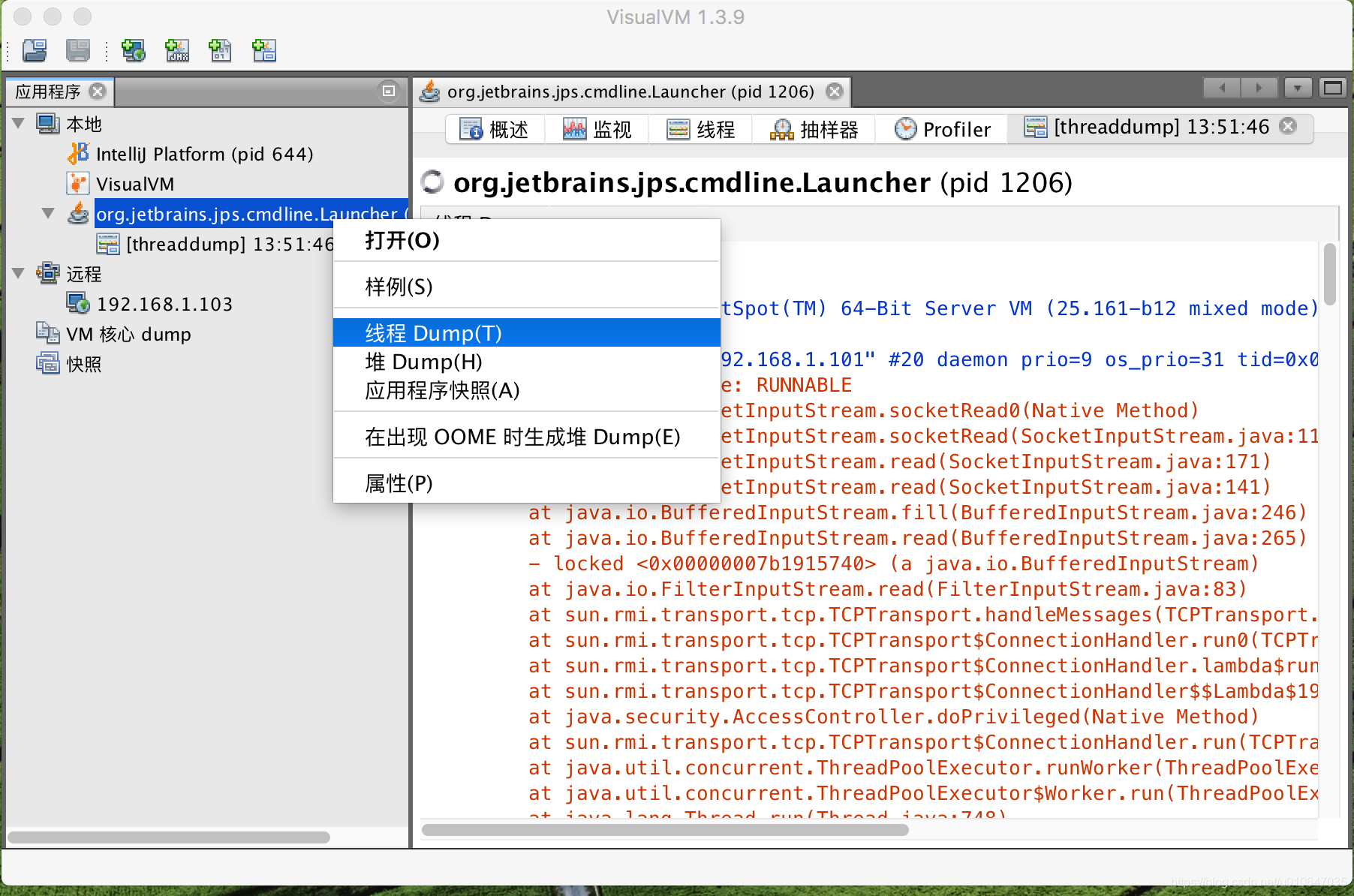The height and width of the screenshot is (896, 1354).
Task: Select 属性(P) in the context menu
Action: pos(527,483)
